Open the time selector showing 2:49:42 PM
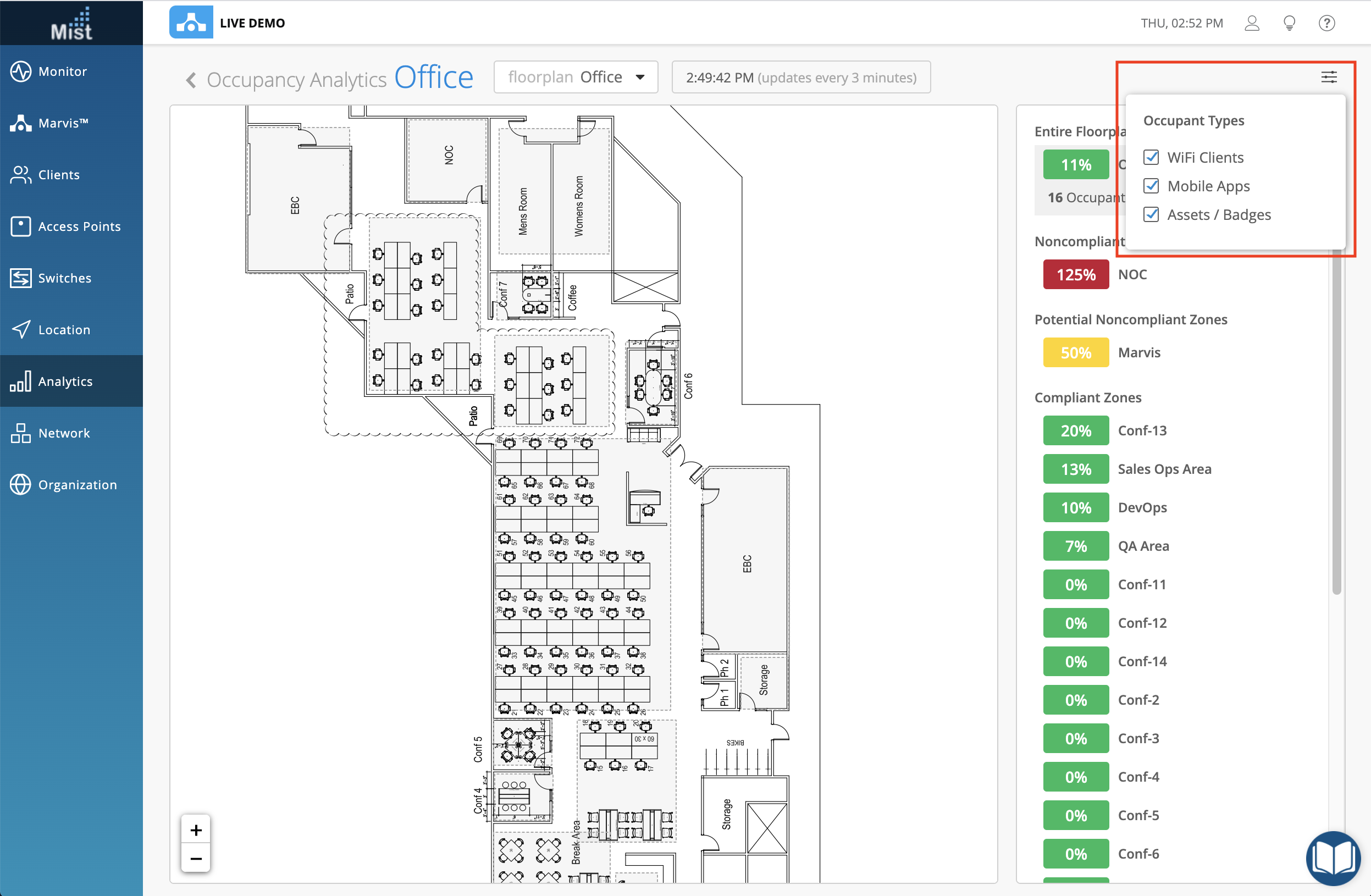The width and height of the screenshot is (1371, 896). (801, 77)
